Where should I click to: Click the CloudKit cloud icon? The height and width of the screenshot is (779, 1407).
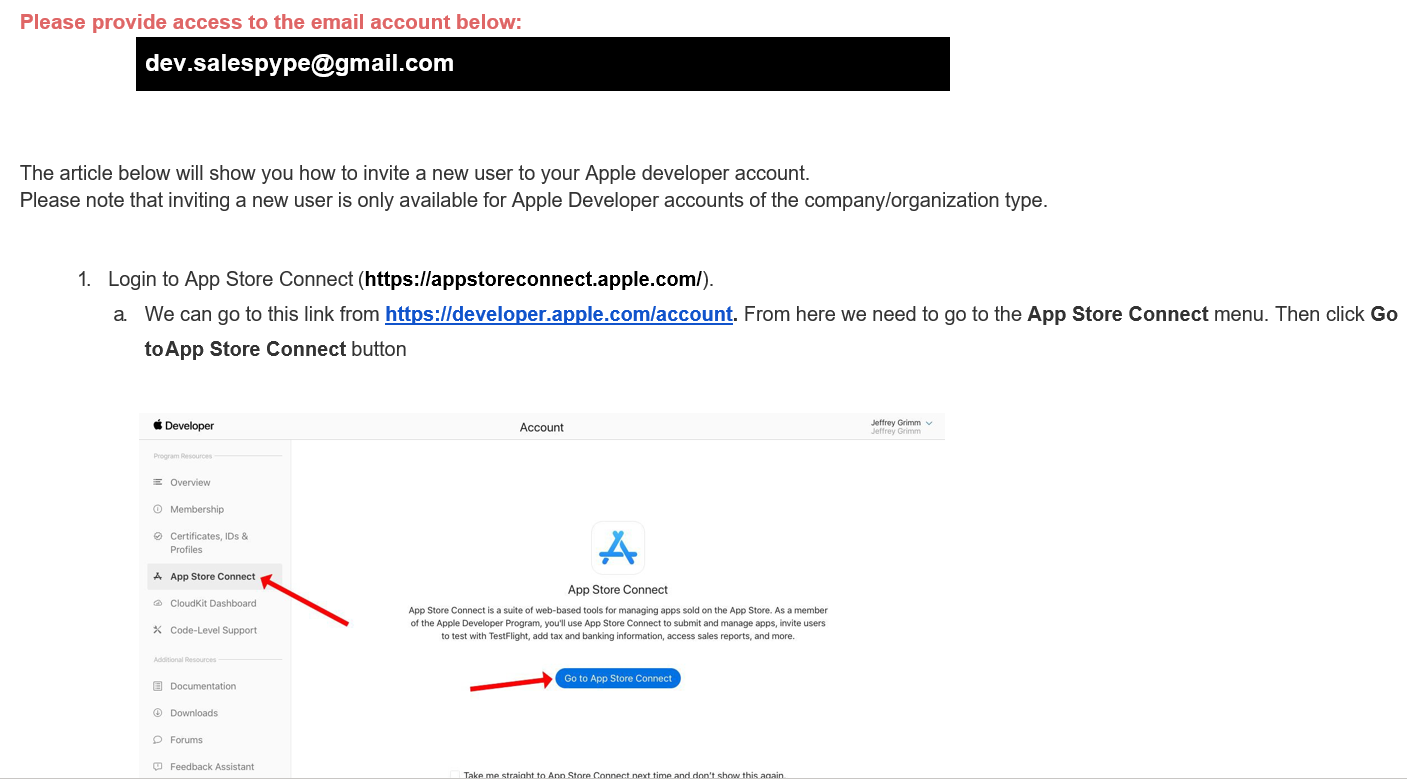coord(157,603)
